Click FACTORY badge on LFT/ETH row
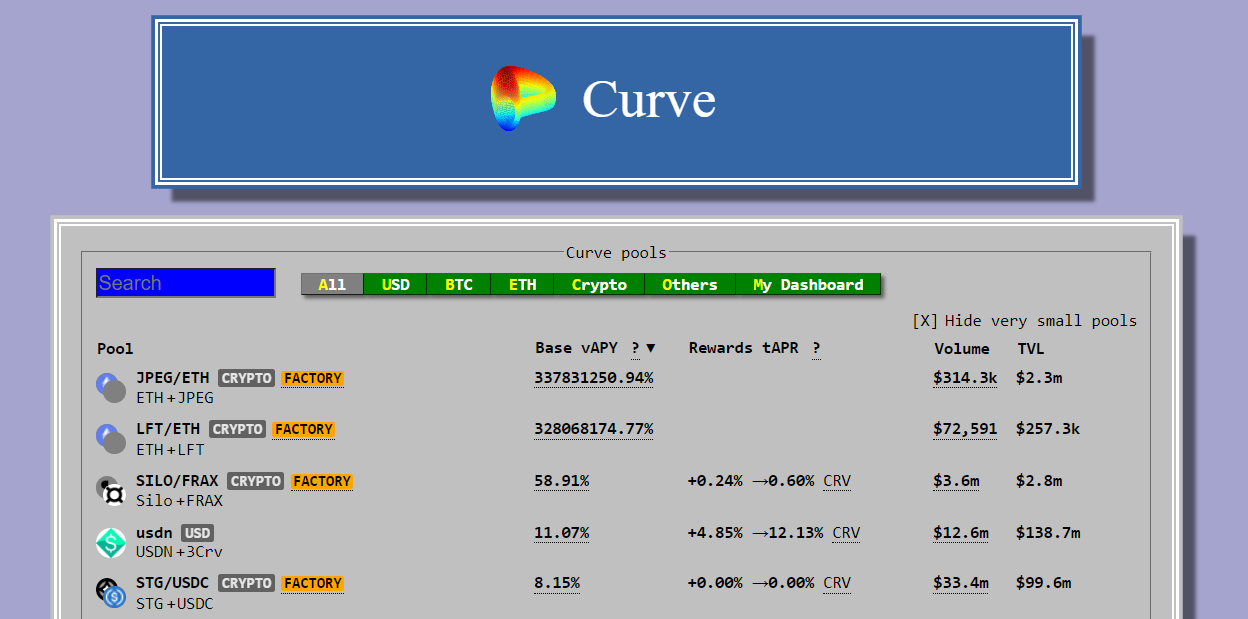The image size is (1248, 619). point(303,429)
